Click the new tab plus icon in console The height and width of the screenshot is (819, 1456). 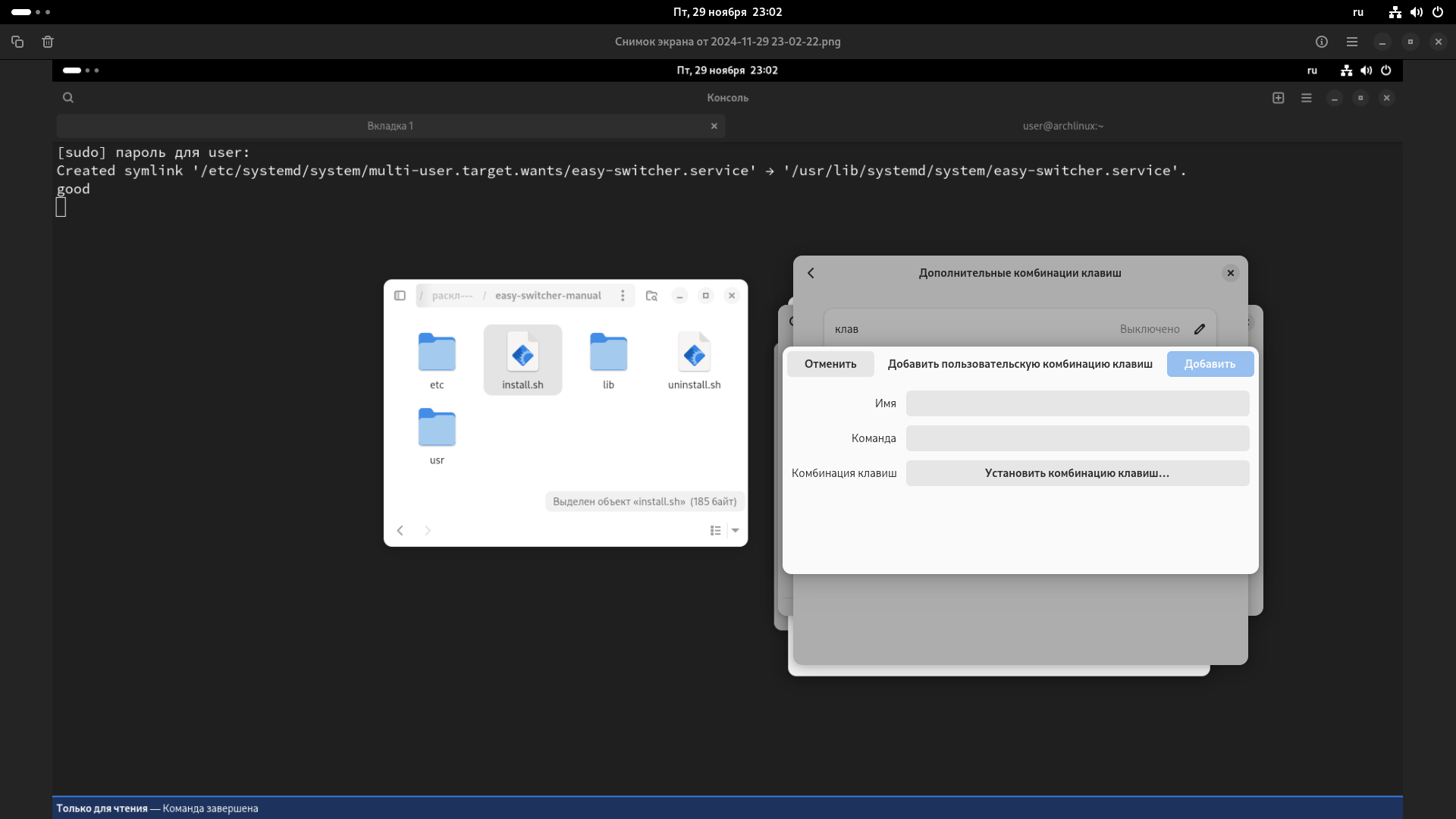point(1279,98)
